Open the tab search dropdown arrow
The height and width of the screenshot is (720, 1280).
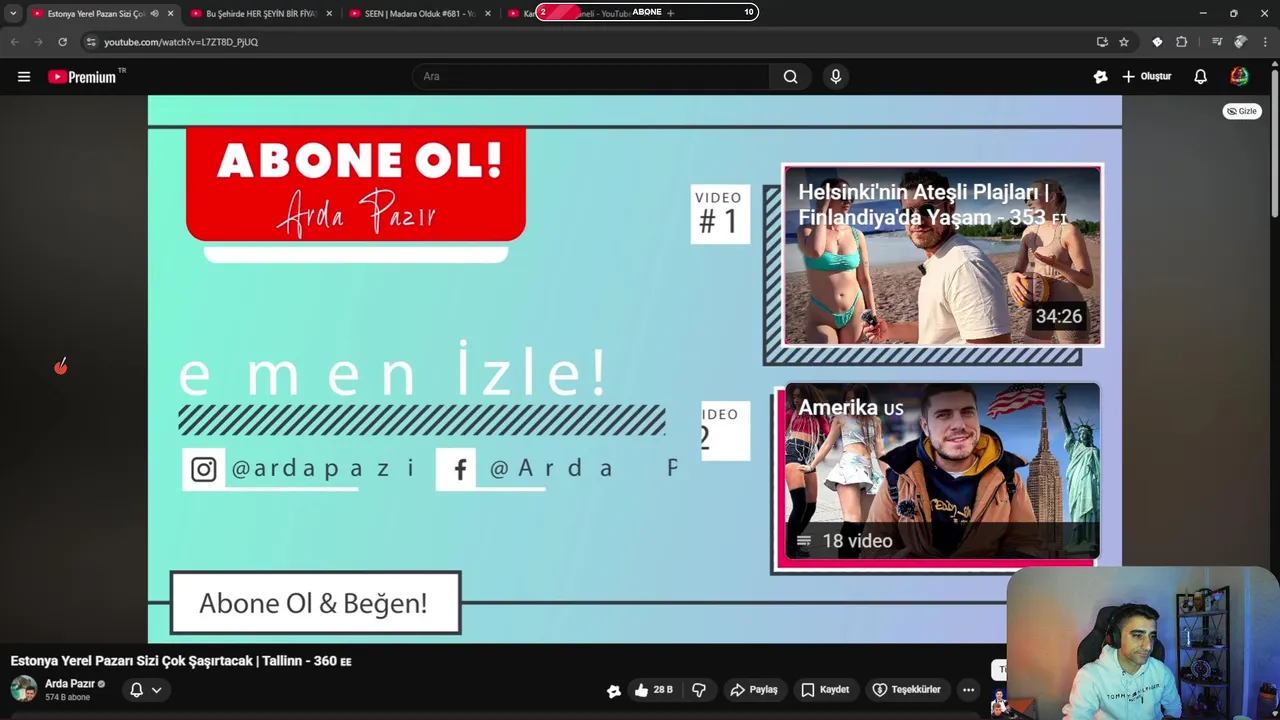pyautogui.click(x=13, y=13)
